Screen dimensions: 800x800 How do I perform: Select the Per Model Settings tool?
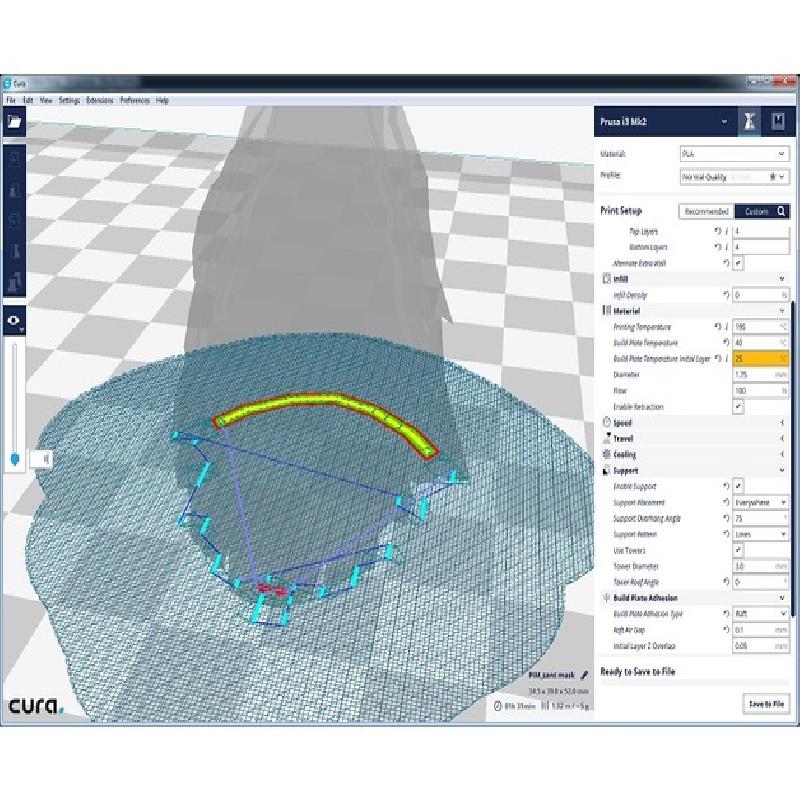click(x=14, y=281)
